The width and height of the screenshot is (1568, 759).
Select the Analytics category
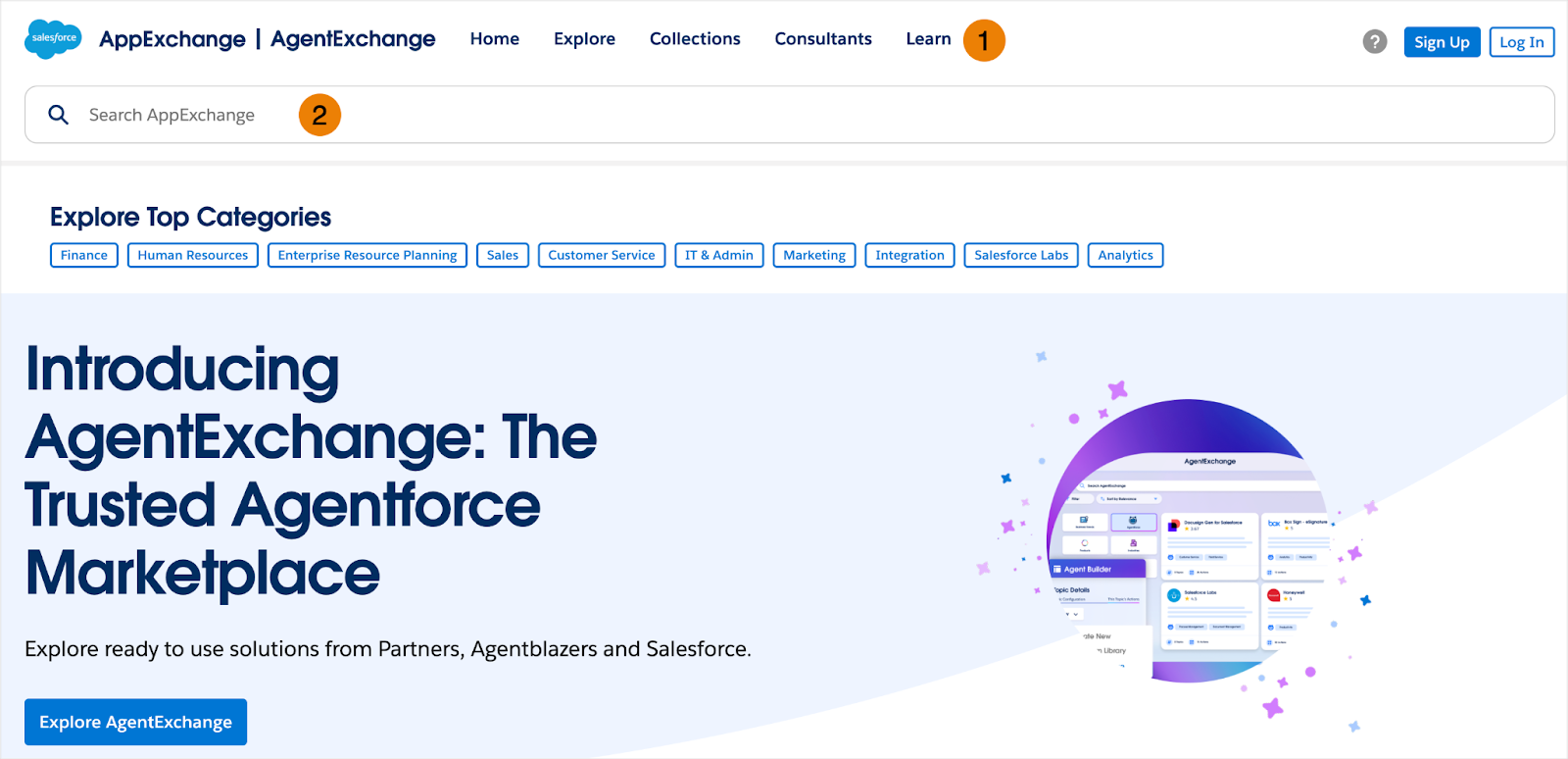coord(1125,255)
